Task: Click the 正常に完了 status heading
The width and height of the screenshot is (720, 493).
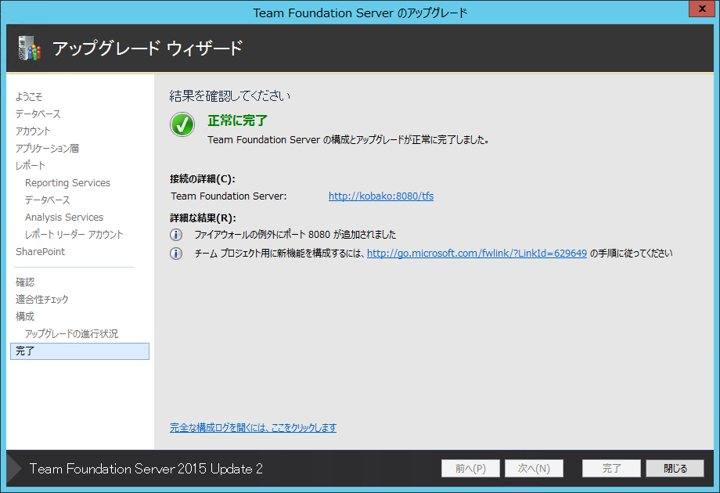Action: (237, 121)
